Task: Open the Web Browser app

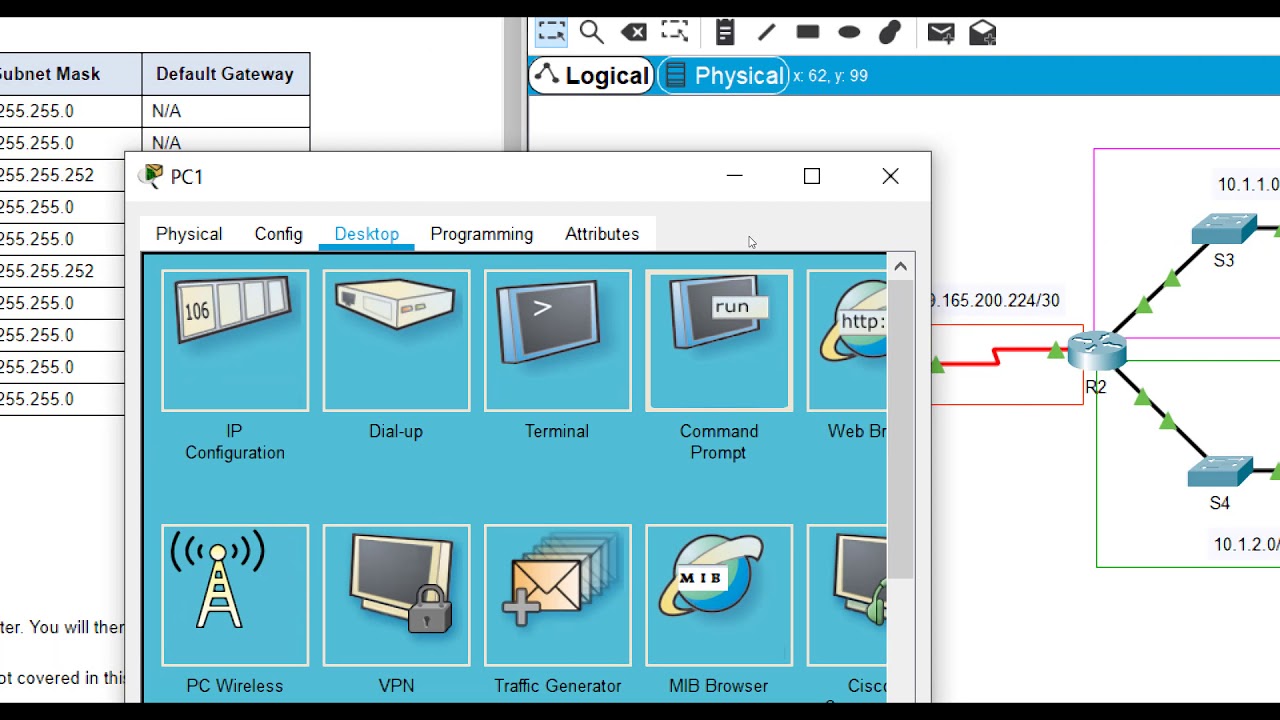Action: pyautogui.click(x=847, y=341)
